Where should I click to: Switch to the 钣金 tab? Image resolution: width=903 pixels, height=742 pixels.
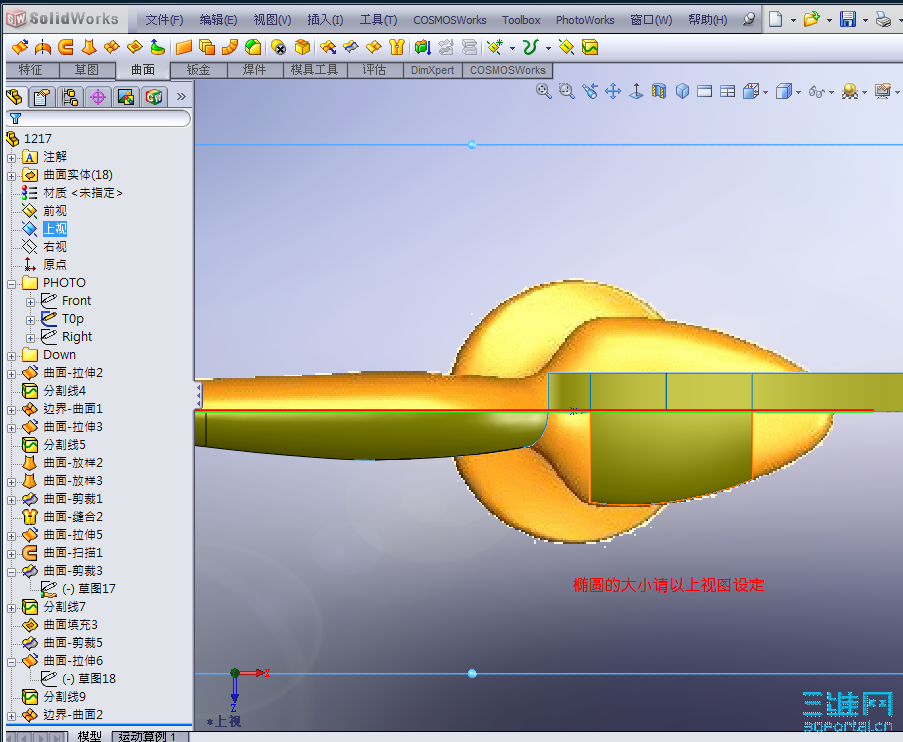point(199,70)
